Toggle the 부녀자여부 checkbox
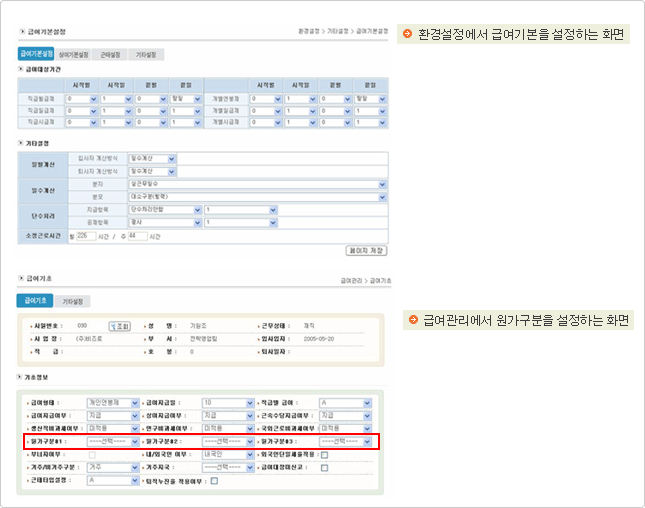Viewport: 645px width, 508px height. [93, 453]
